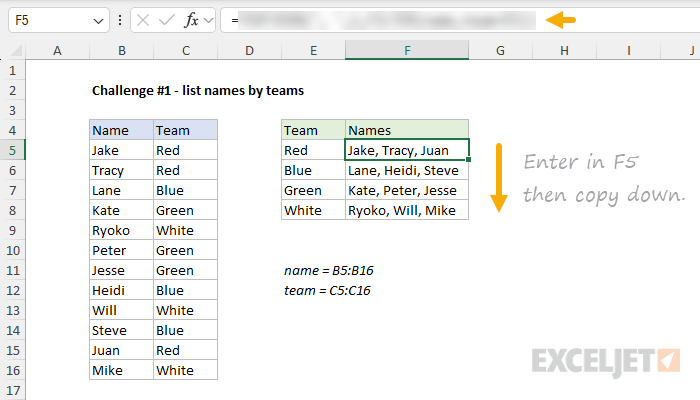Select row 10 header
This screenshot has width=700, height=400.
[12, 250]
